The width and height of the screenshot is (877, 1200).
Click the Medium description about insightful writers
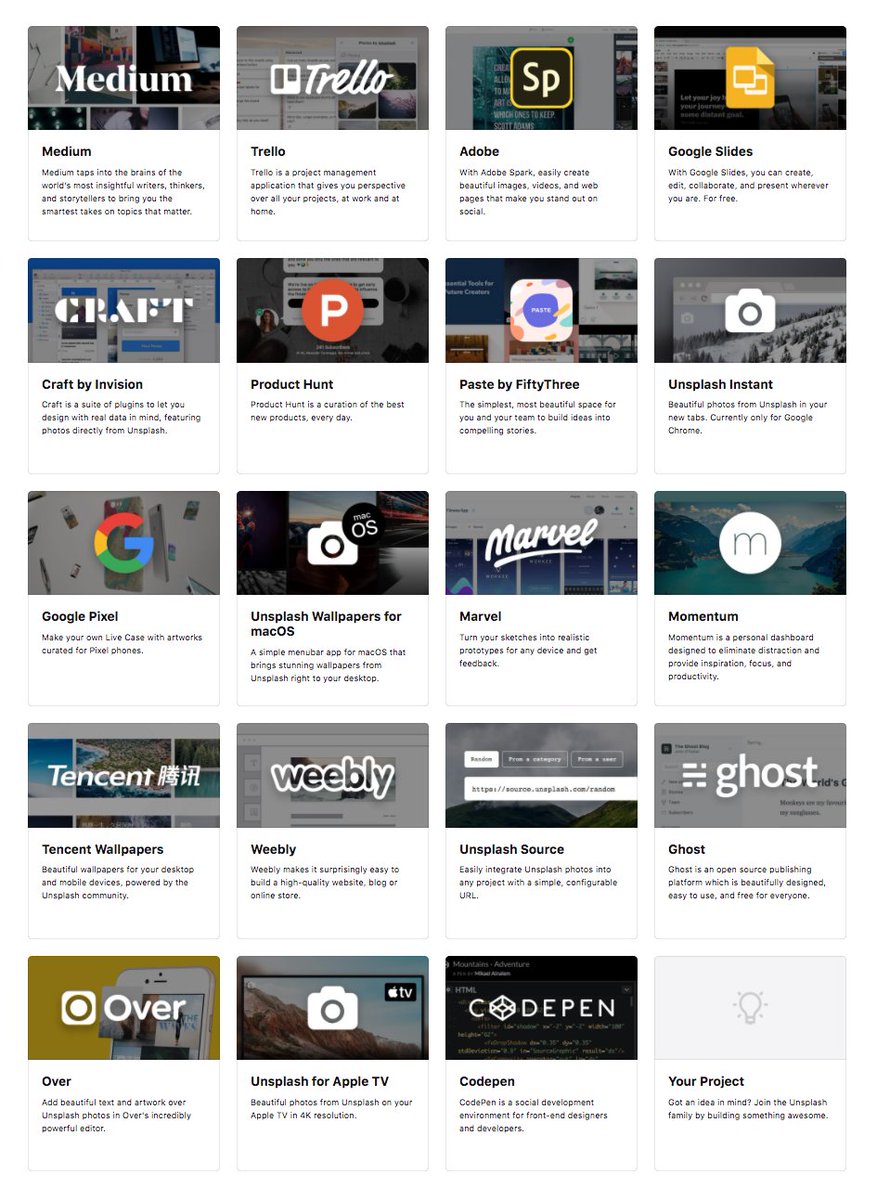pos(124,192)
